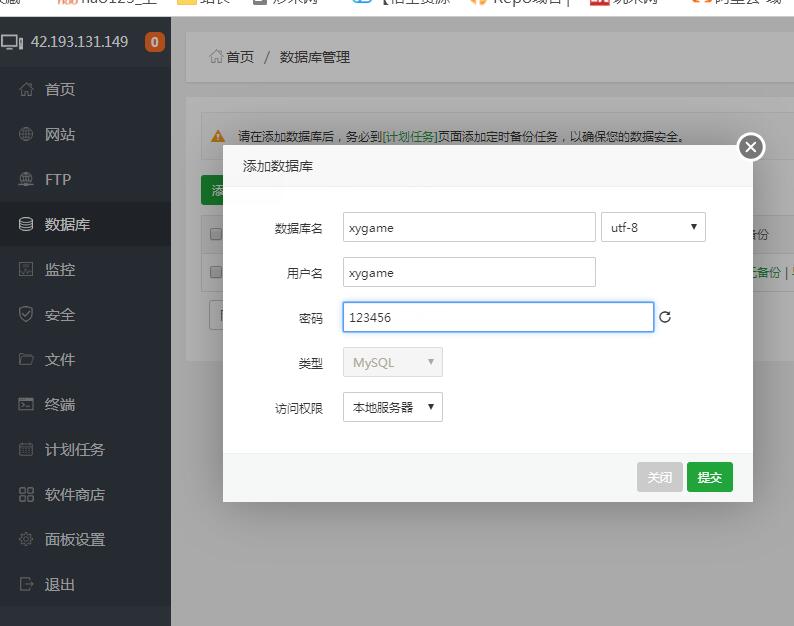Click the 密码 password input field

point(498,317)
